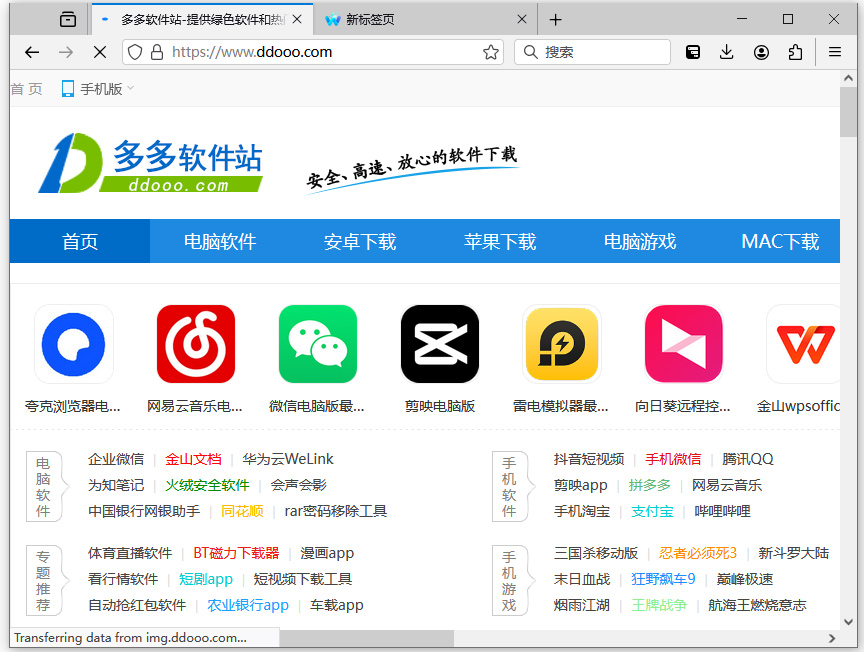Open the 哔哩哔哩 link

[722, 511]
